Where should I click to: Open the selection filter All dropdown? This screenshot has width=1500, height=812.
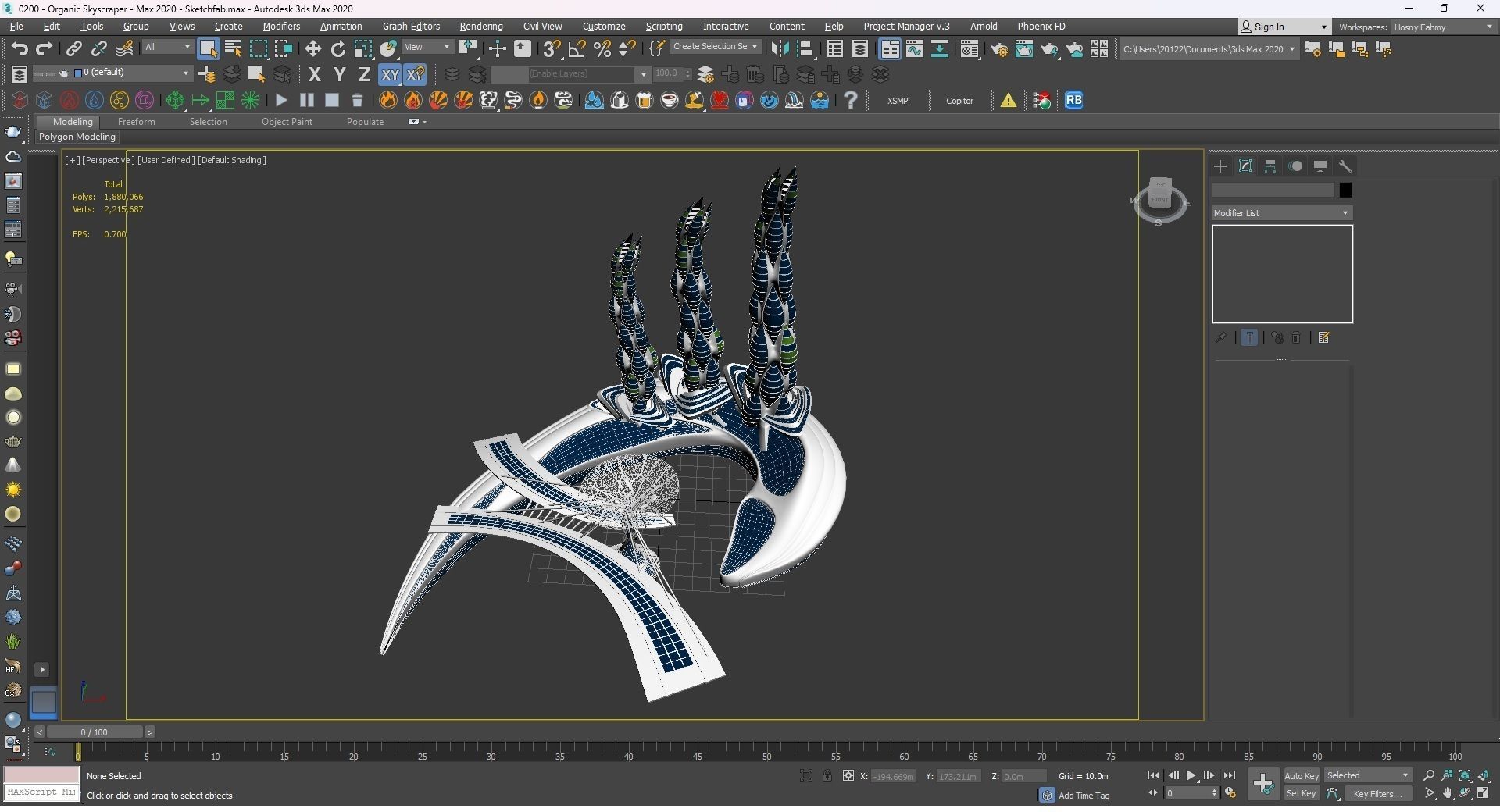(x=167, y=48)
